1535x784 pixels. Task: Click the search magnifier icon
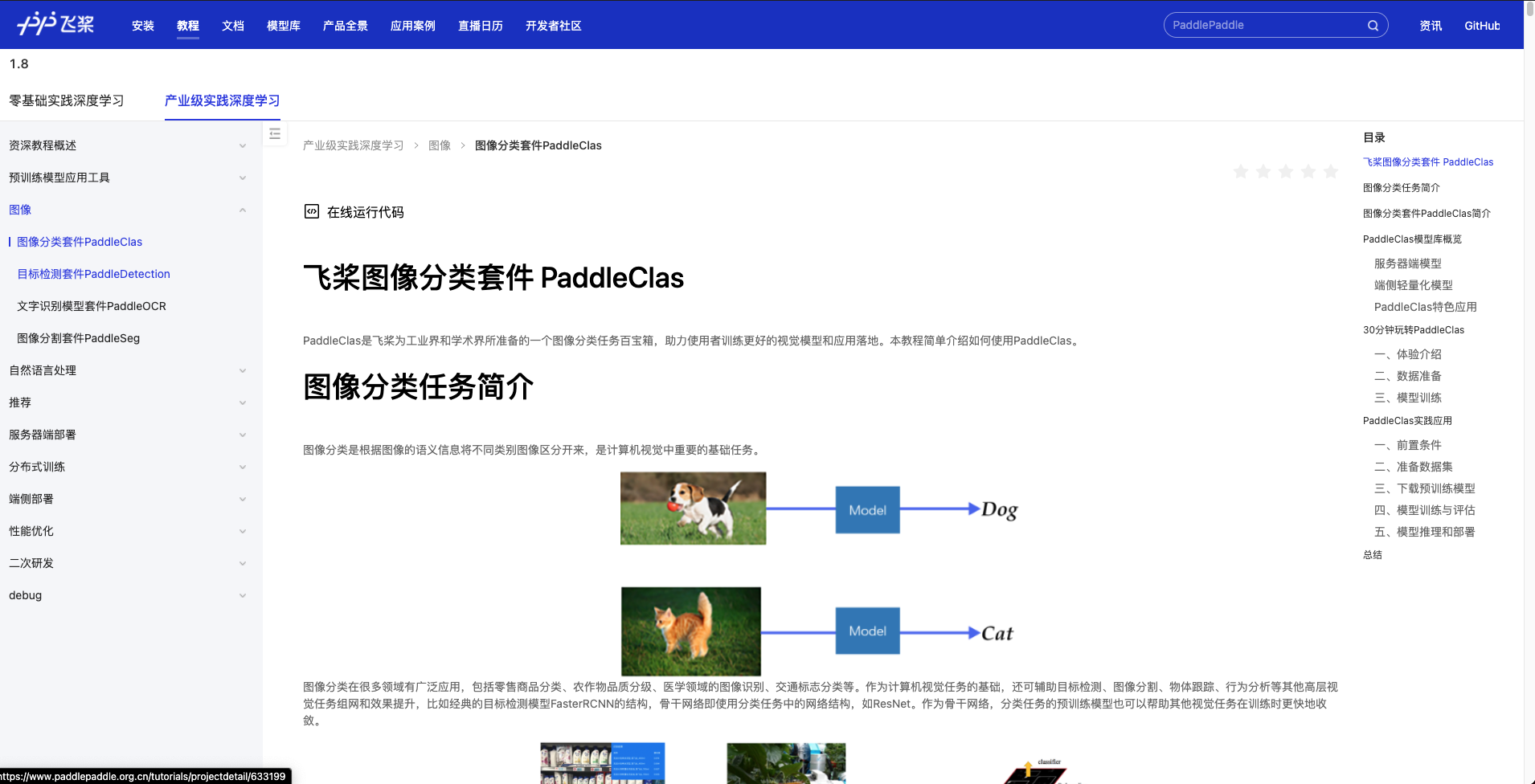1373,26
